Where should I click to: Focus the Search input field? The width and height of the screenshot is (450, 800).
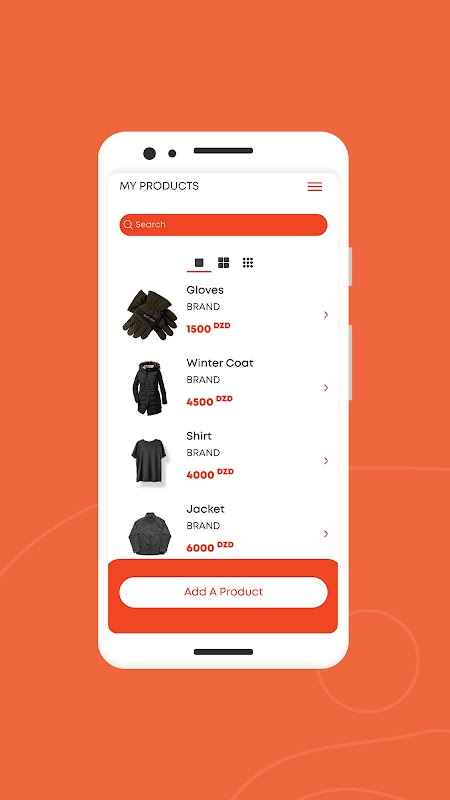tap(223, 224)
